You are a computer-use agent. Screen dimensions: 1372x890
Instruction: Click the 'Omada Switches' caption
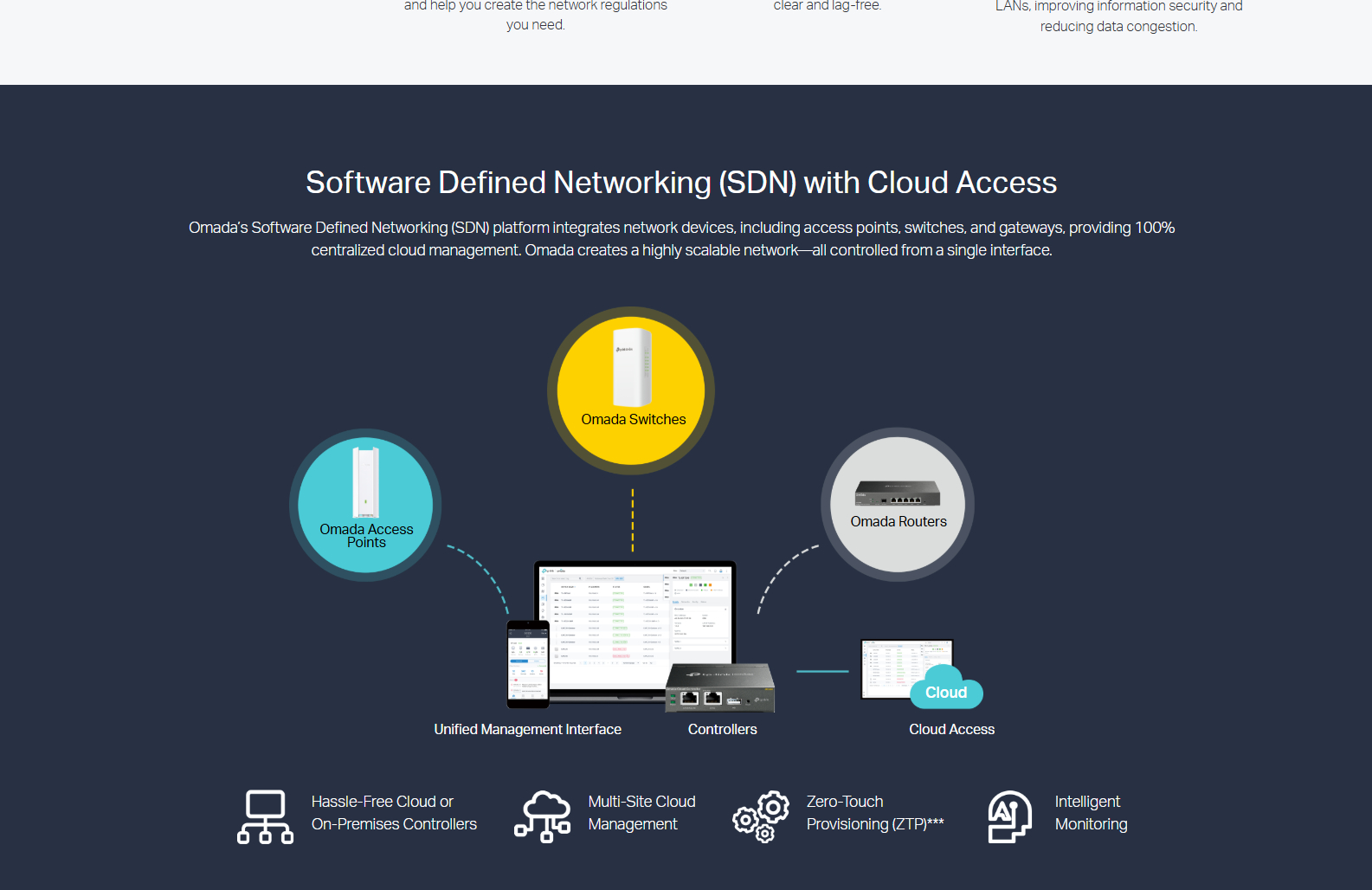pyautogui.click(x=634, y=419)
